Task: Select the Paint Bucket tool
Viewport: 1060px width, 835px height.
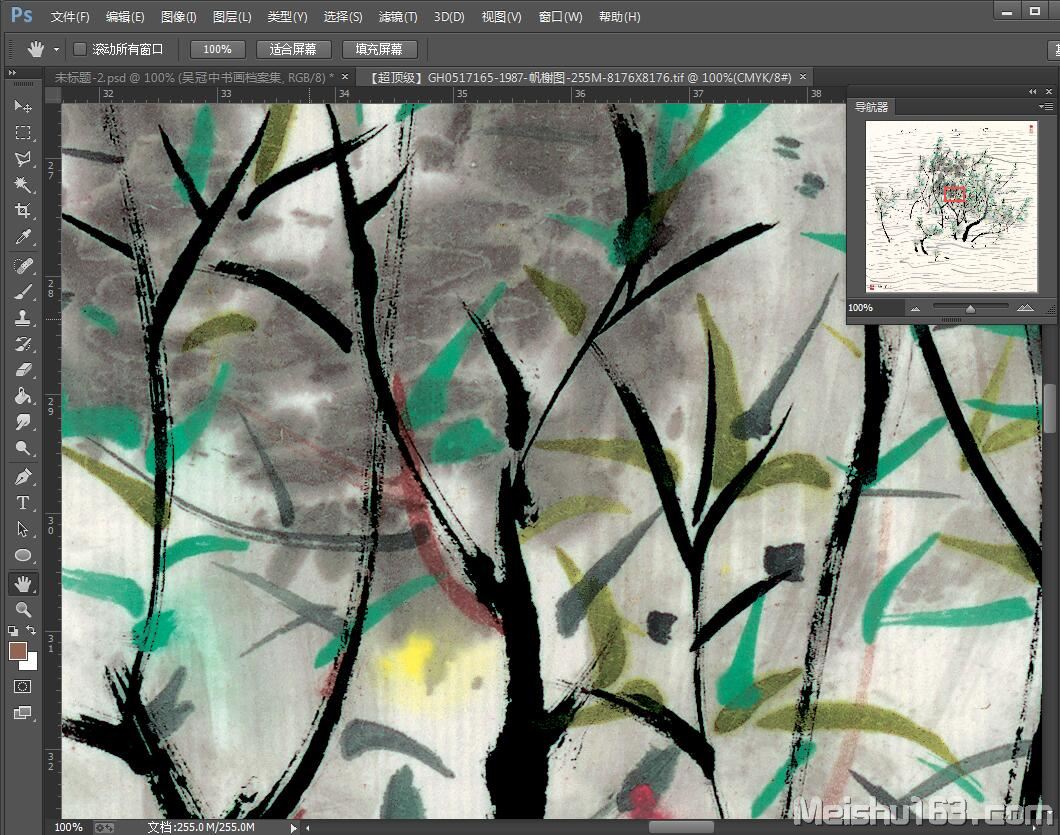Action: point(23,396)
